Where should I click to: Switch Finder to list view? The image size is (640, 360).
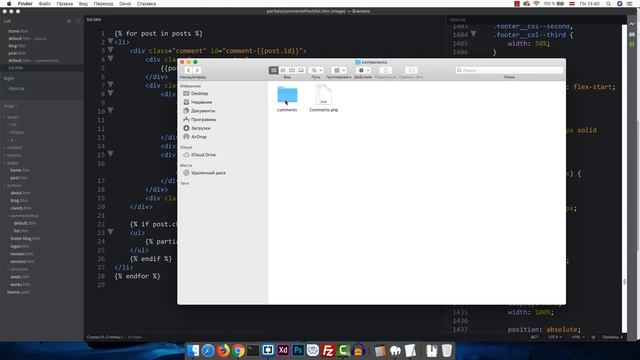(282, 70)
